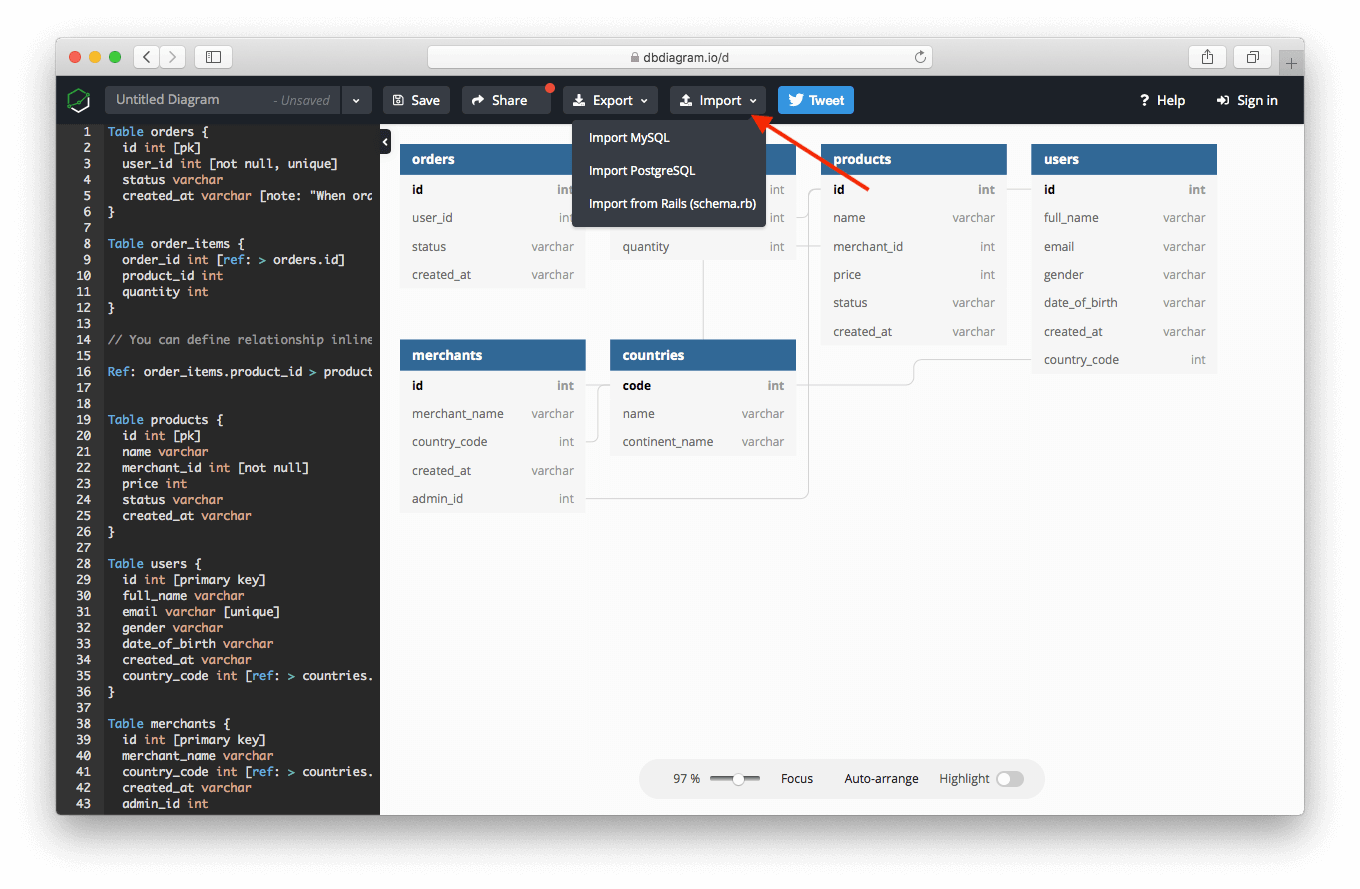
Task: Choose Import PostgreSQL from menu
Action: coord(642,171)
